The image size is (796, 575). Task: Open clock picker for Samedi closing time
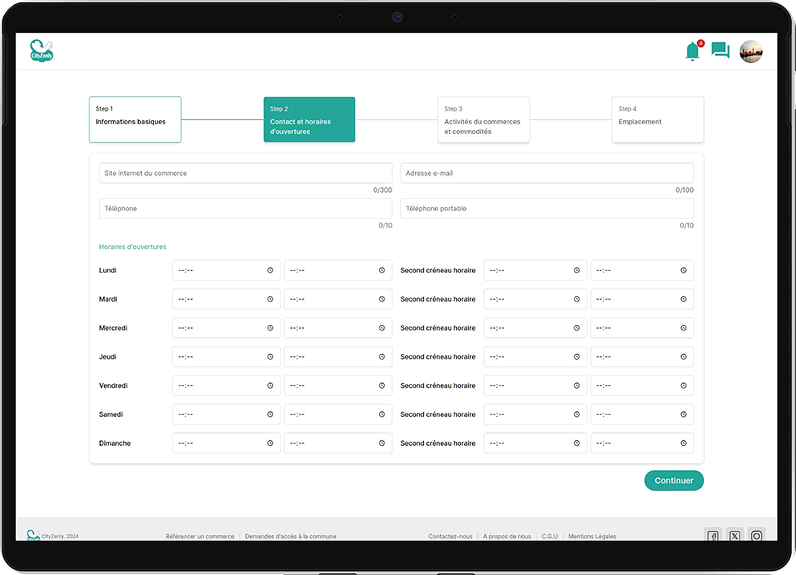[x=382, y=415]
